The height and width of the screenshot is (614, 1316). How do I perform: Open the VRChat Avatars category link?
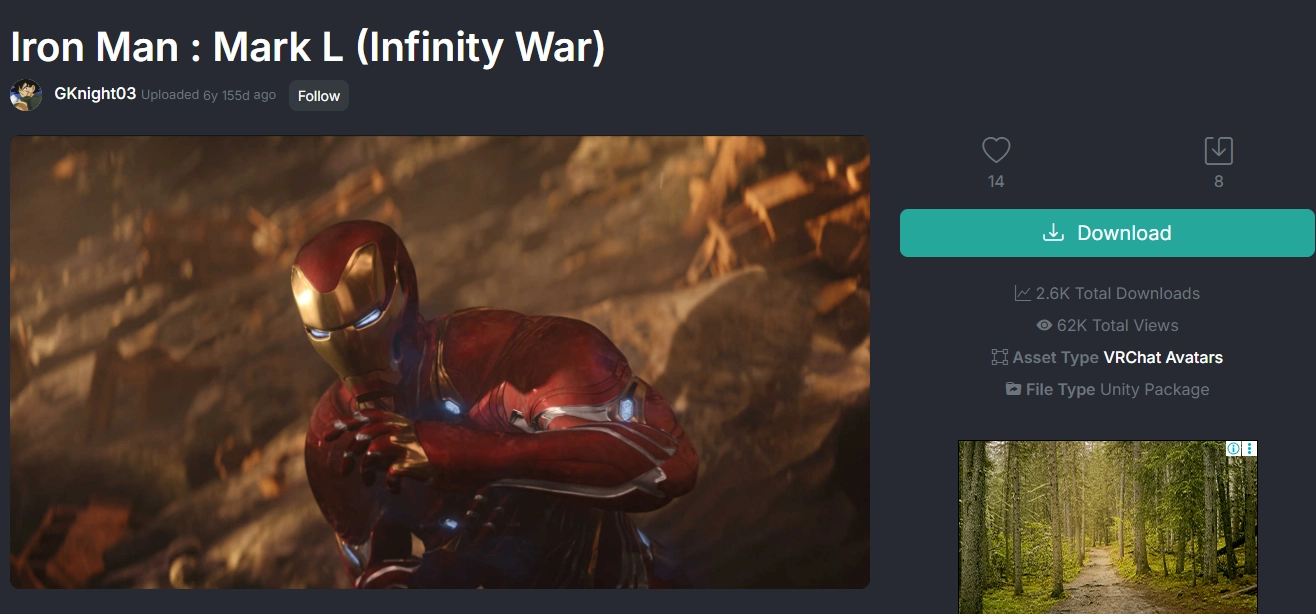click(x=1163, y=357)
